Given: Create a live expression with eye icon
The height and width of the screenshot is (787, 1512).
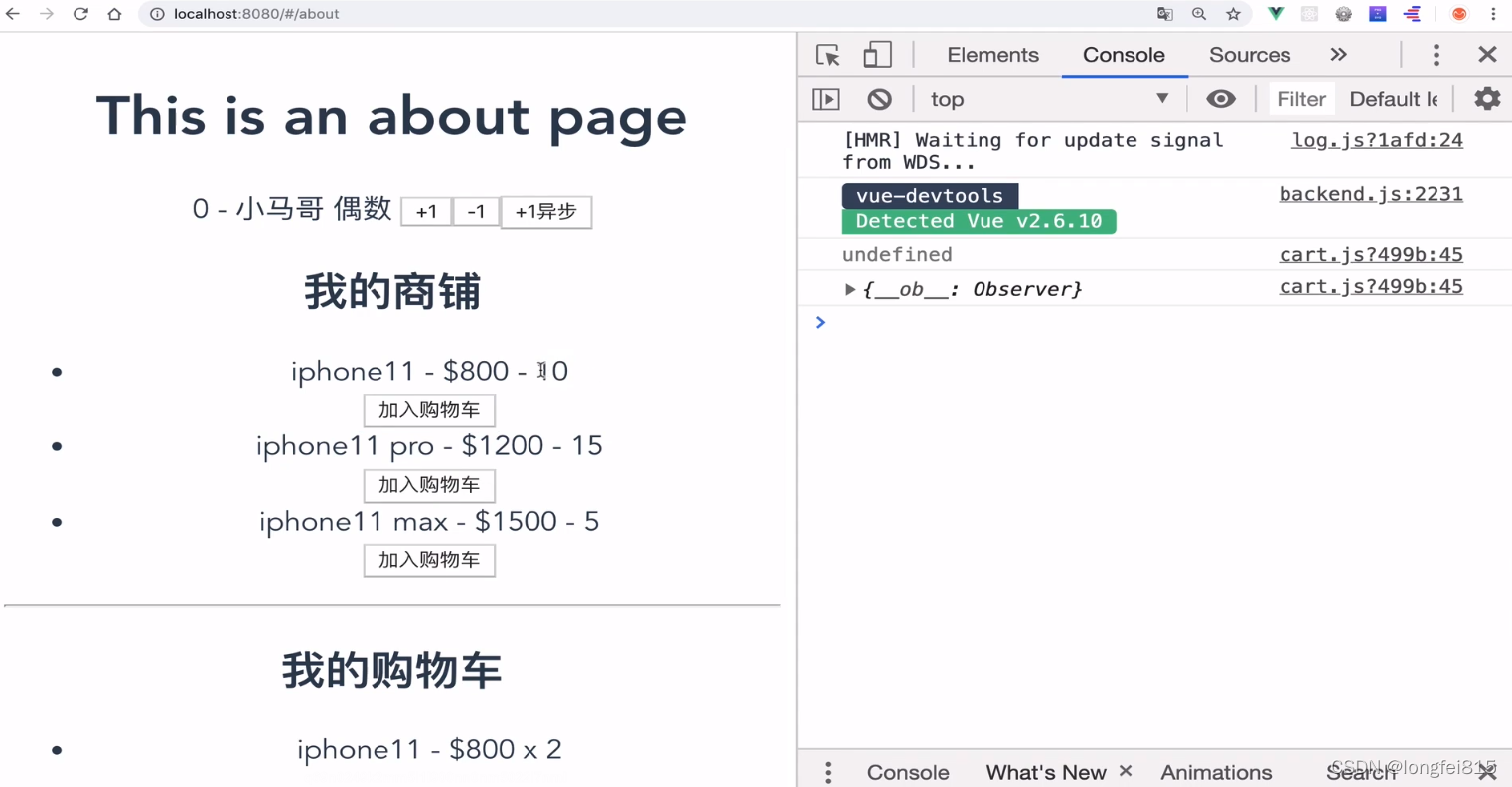Looking at the screenshot, I should click(1221, 99).
